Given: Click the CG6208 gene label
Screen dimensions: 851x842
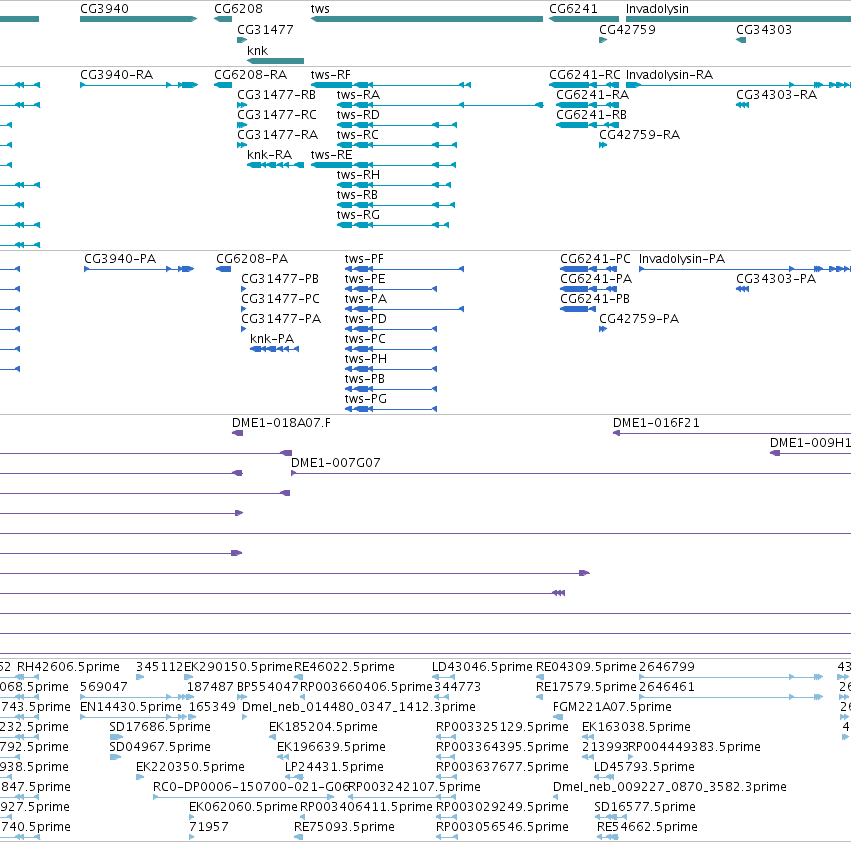Looking at the screenshot, I should [238, 9].
